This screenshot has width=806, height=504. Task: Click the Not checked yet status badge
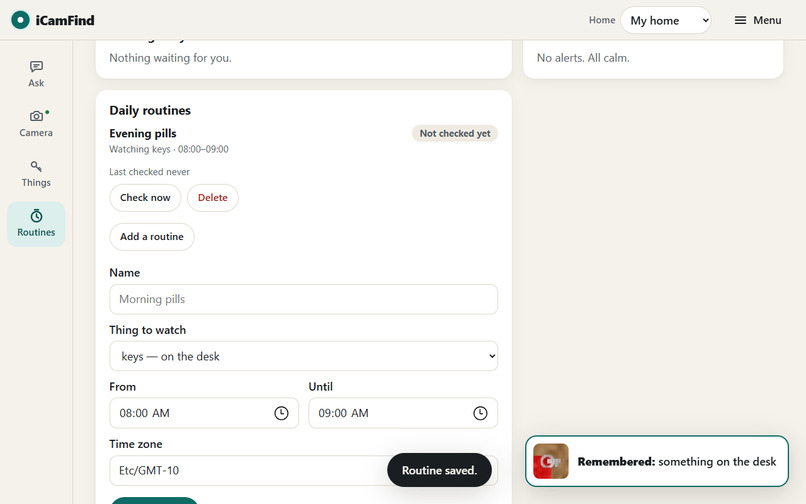[x=455, y=133]
